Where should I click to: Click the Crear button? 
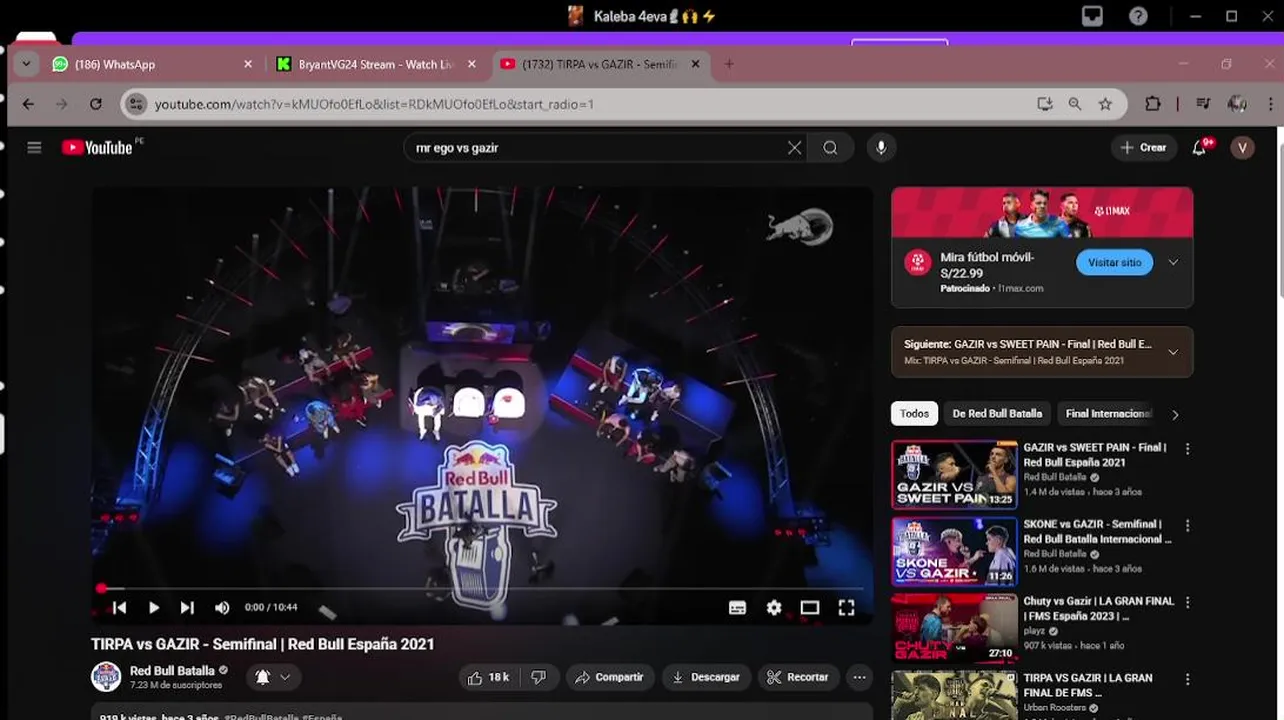point(1143,147)
